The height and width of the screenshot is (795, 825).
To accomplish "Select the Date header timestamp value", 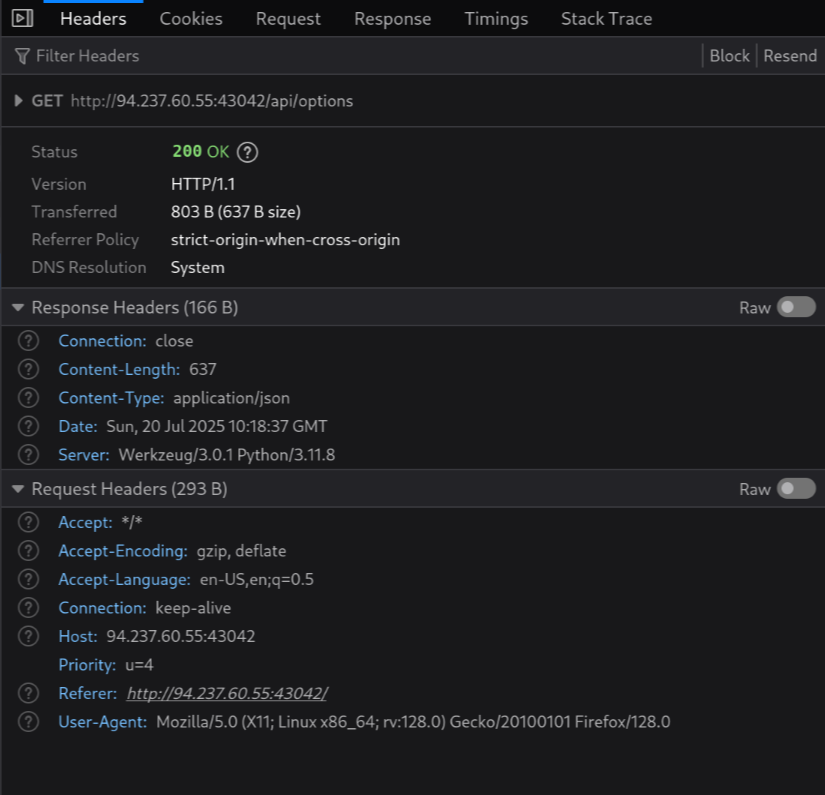I will [217, 426].
